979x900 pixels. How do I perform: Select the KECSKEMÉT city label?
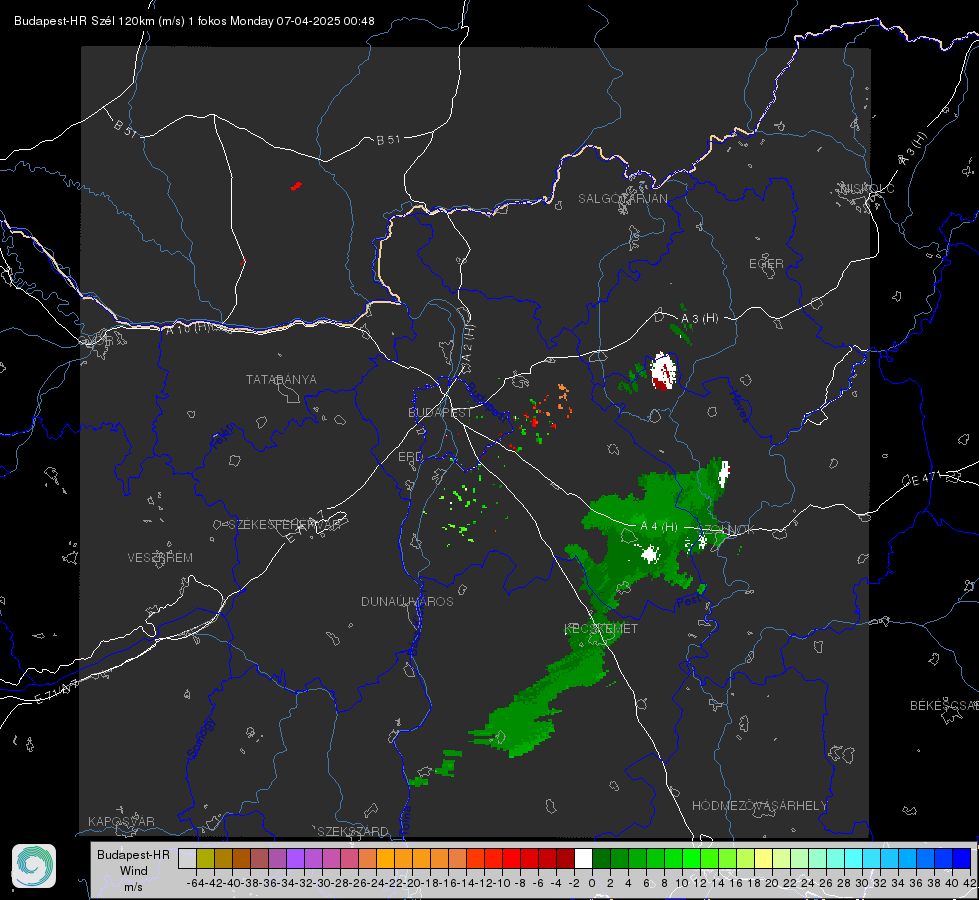click(x=601, y=628)
